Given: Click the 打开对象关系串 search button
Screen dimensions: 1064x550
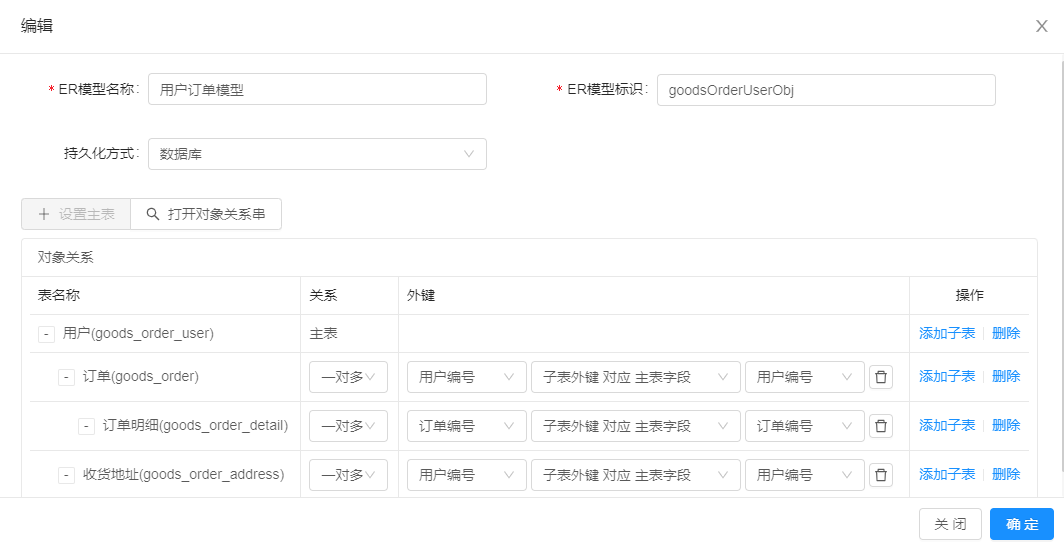Looking at the screenshot, I should [x=206, y=214].
